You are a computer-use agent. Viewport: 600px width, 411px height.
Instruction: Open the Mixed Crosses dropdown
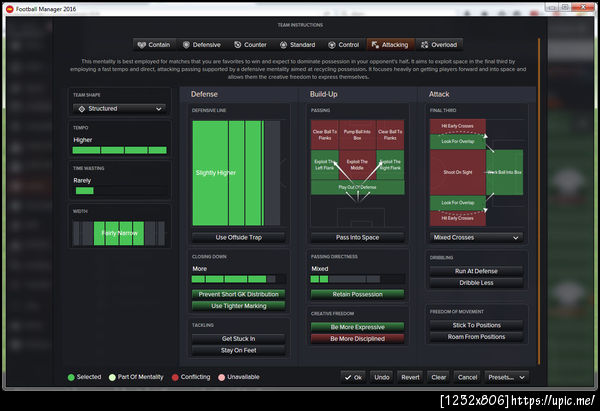(x=476, y=238)
